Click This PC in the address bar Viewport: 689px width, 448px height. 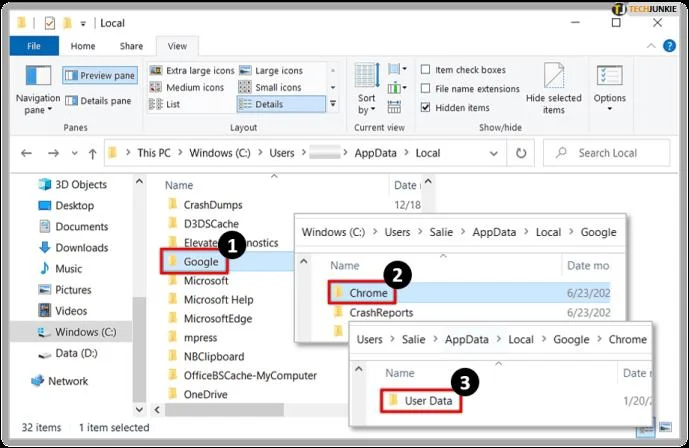pyautogui.click(x=154, y=153)
